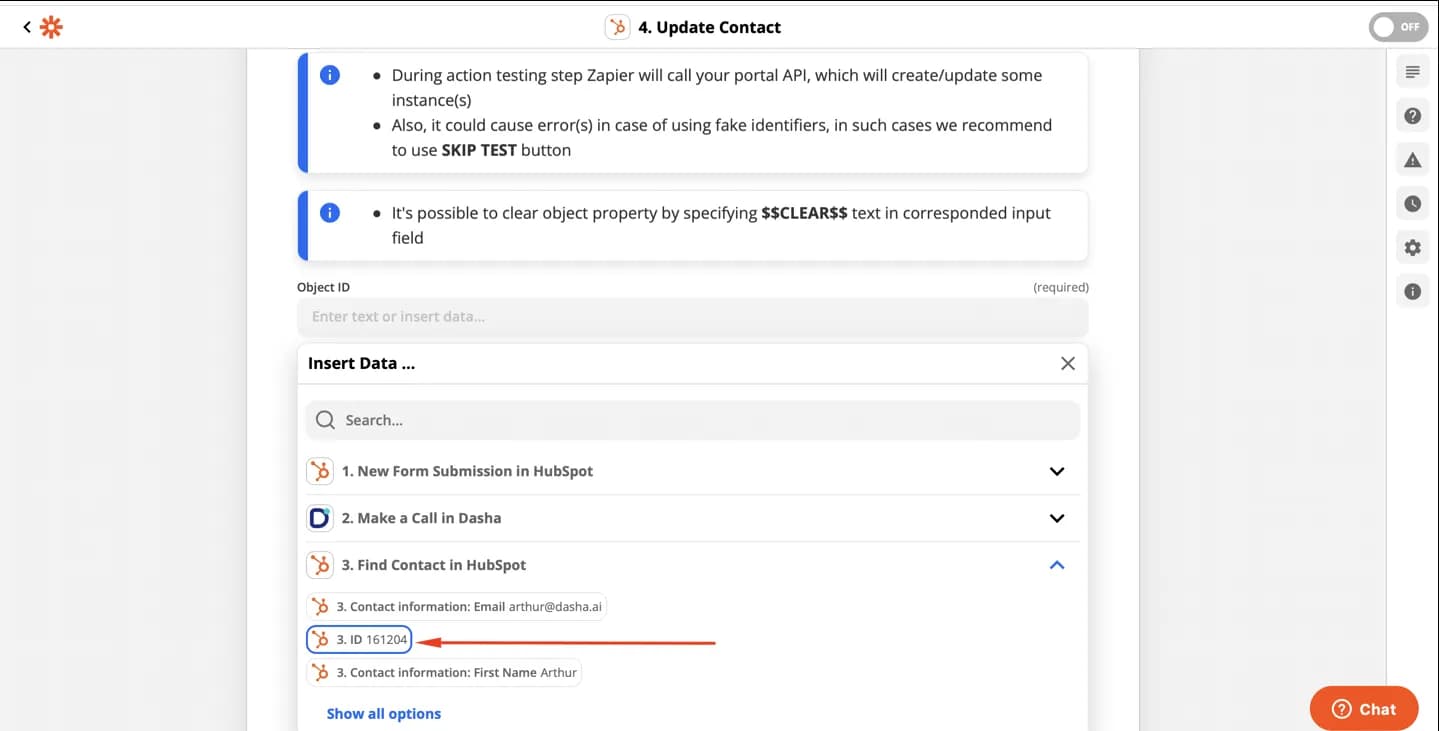Open the history clock sidebar icon
Viewport: 1439px width, 731px height.
1412,204
